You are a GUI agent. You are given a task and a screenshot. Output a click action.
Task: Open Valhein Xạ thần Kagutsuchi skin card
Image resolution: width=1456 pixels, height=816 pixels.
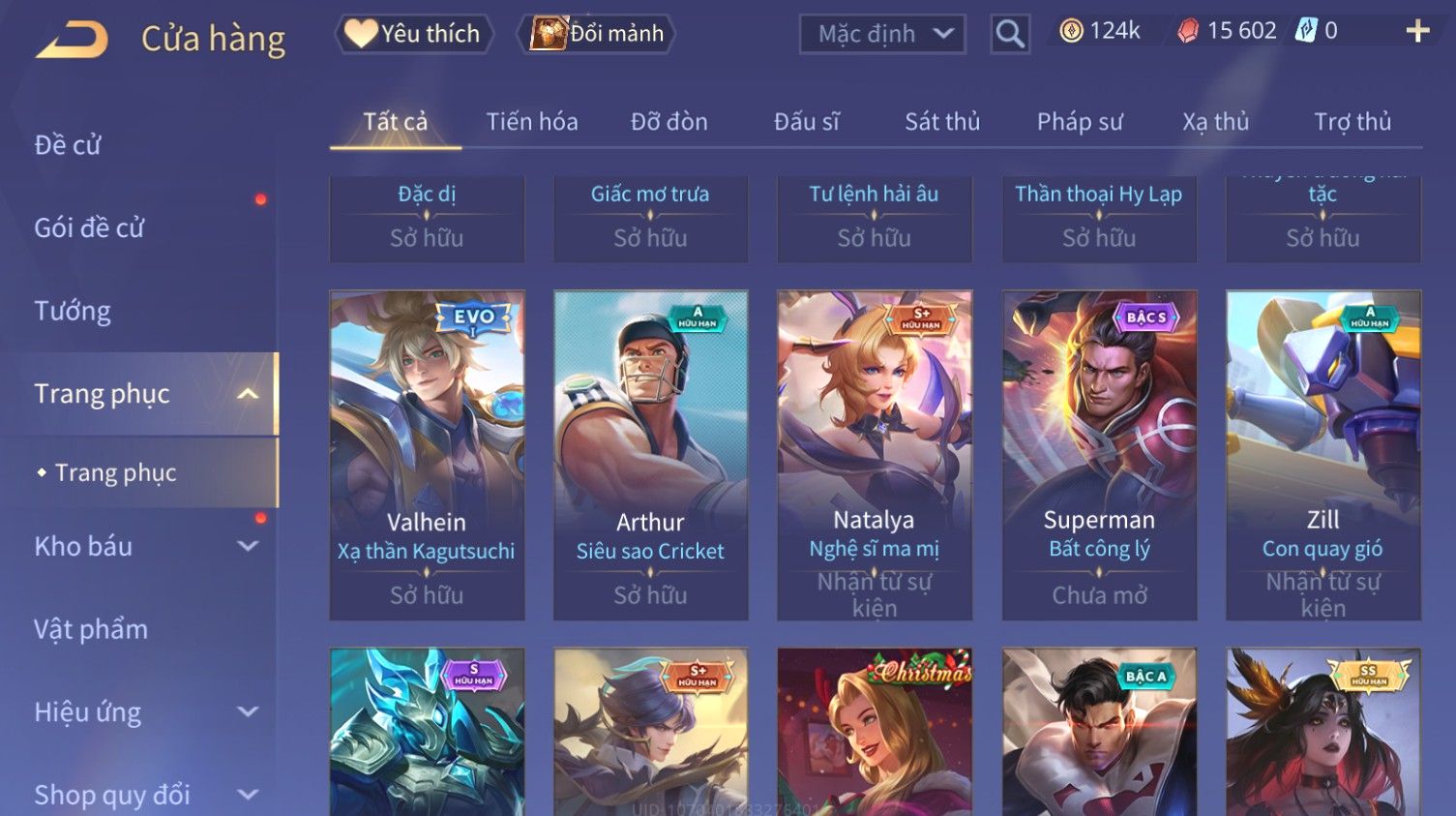coord(427,455)
